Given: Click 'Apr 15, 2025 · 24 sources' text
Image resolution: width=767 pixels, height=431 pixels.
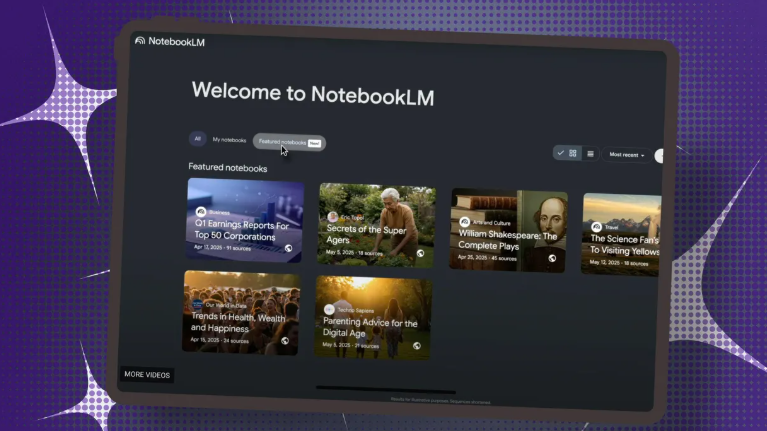Looking at the screenshot, I should [219, 340].
